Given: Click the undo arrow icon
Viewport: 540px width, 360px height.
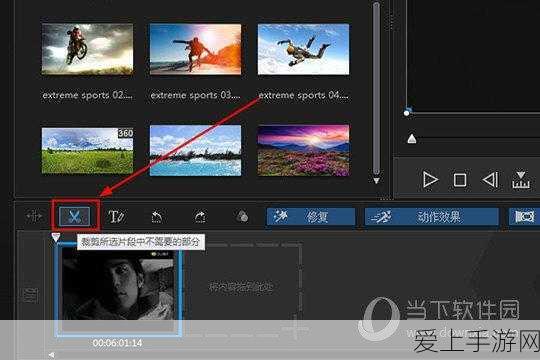Looking at the screenshot, I should pyautogui.click(x=157, y=217).
